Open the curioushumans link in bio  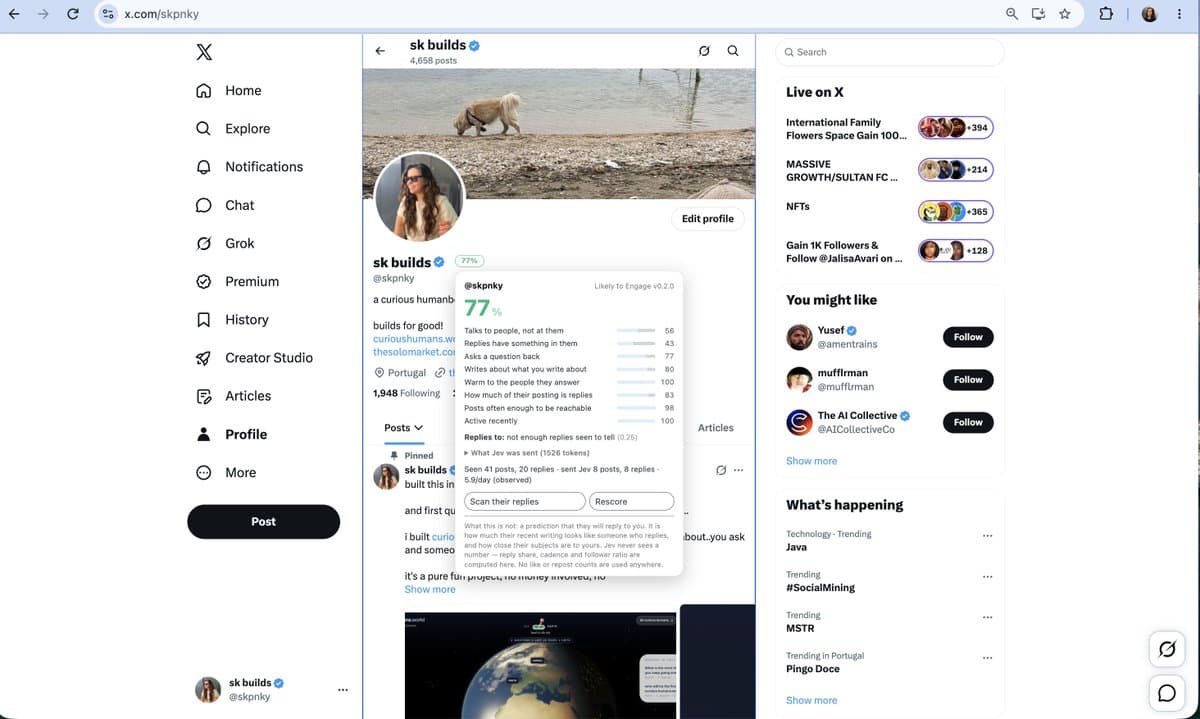coord(414,339)
